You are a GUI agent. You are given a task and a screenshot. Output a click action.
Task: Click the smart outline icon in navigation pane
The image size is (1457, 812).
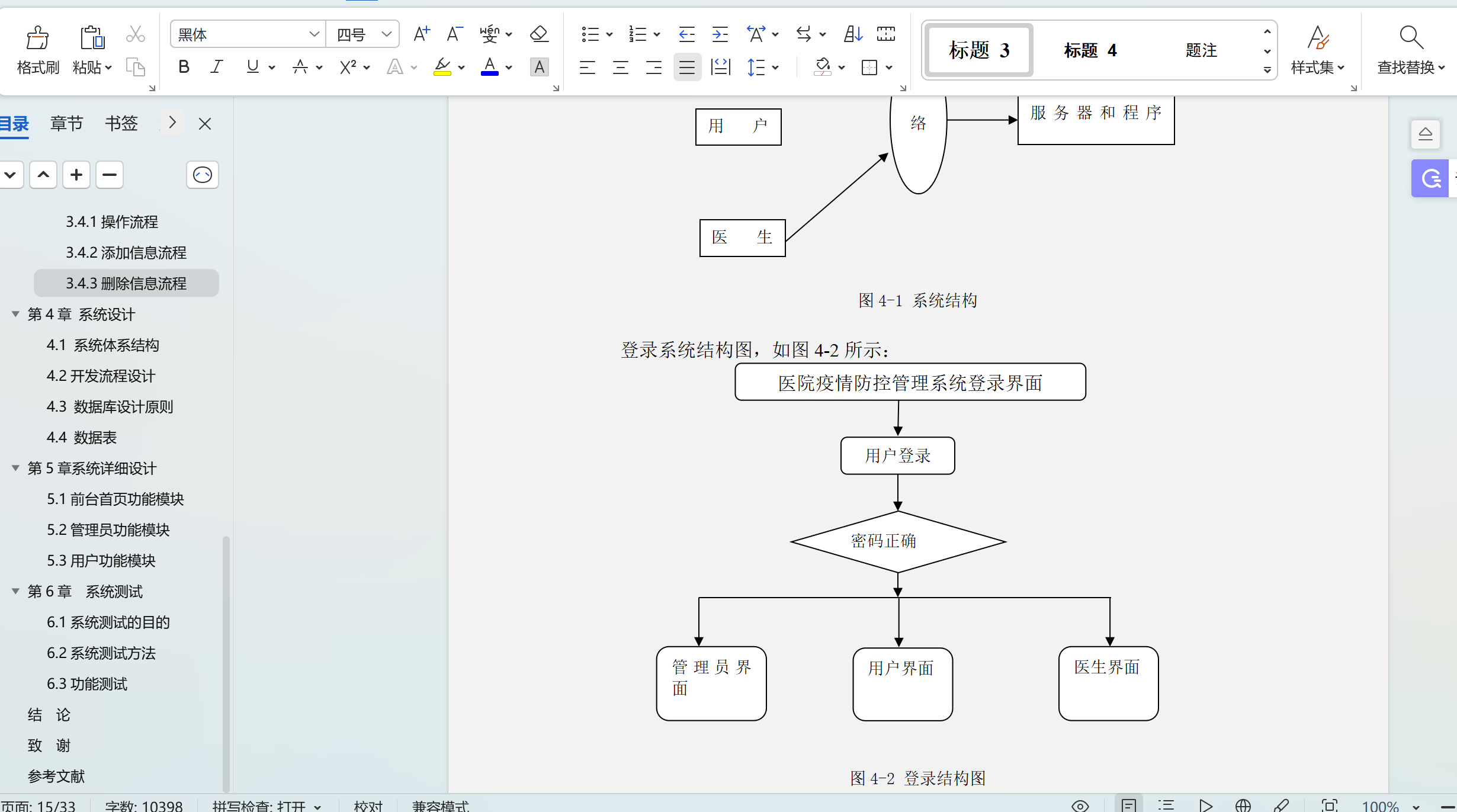pos(203,175)
